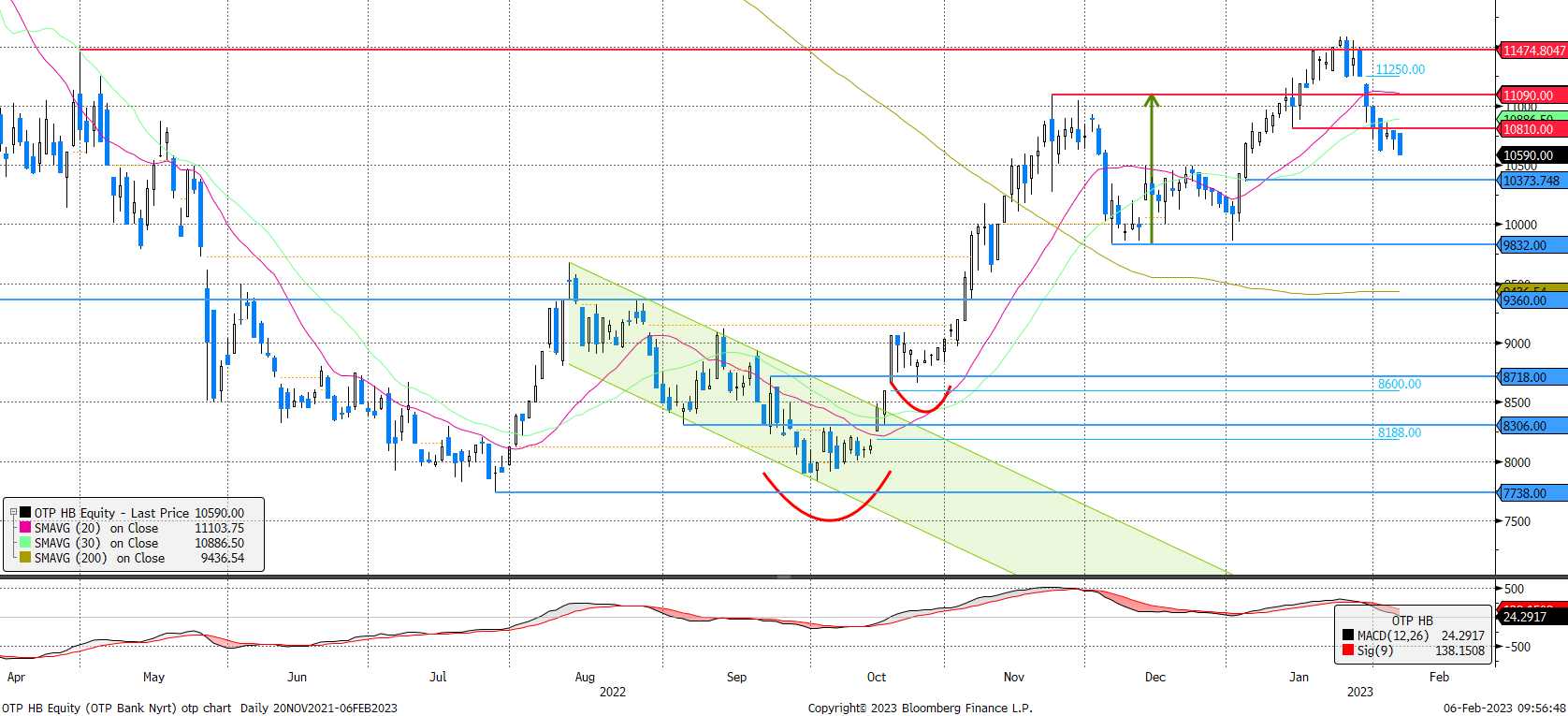Click 'Apr' month label

point(16,677)
